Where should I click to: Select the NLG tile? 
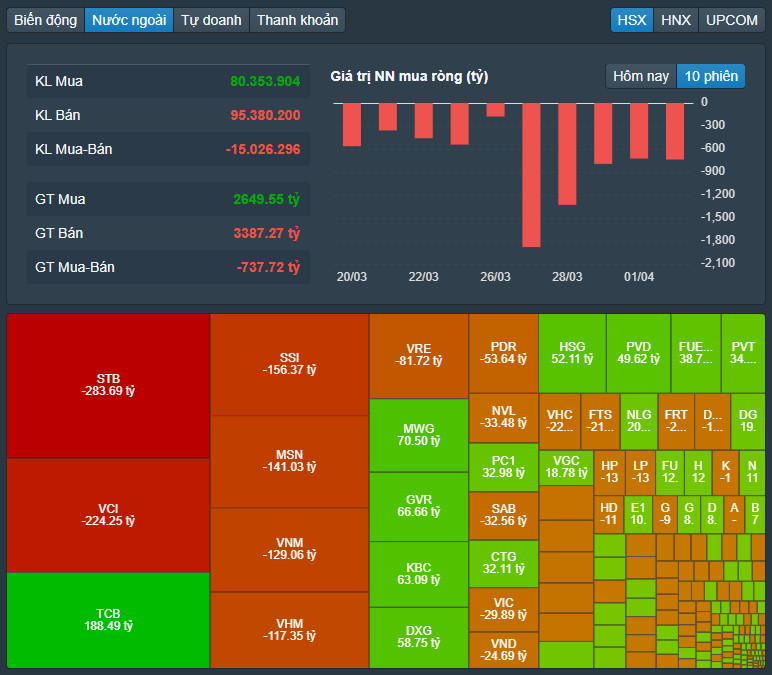[x=639, y=421]
